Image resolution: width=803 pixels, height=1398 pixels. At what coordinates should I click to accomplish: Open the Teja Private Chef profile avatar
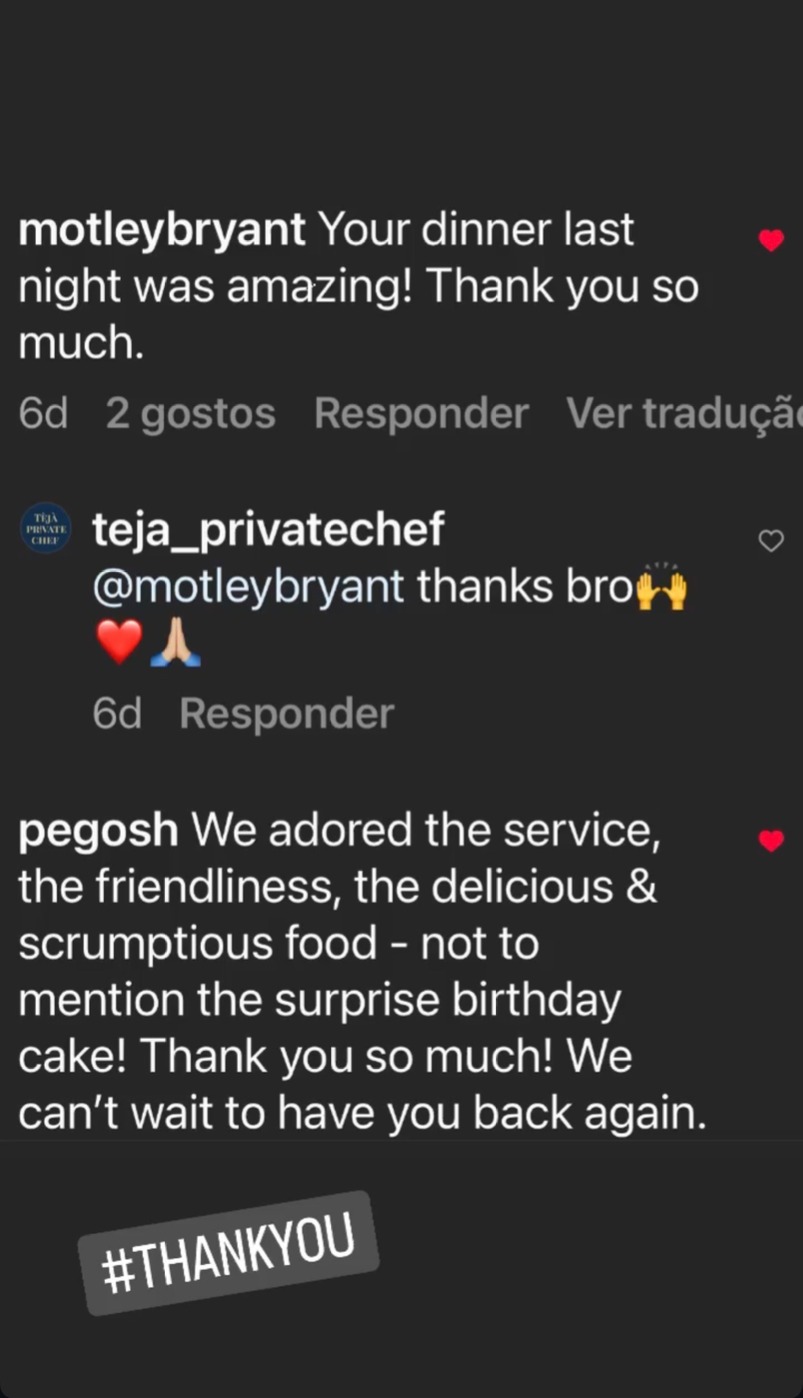click(x=45, y=527)
